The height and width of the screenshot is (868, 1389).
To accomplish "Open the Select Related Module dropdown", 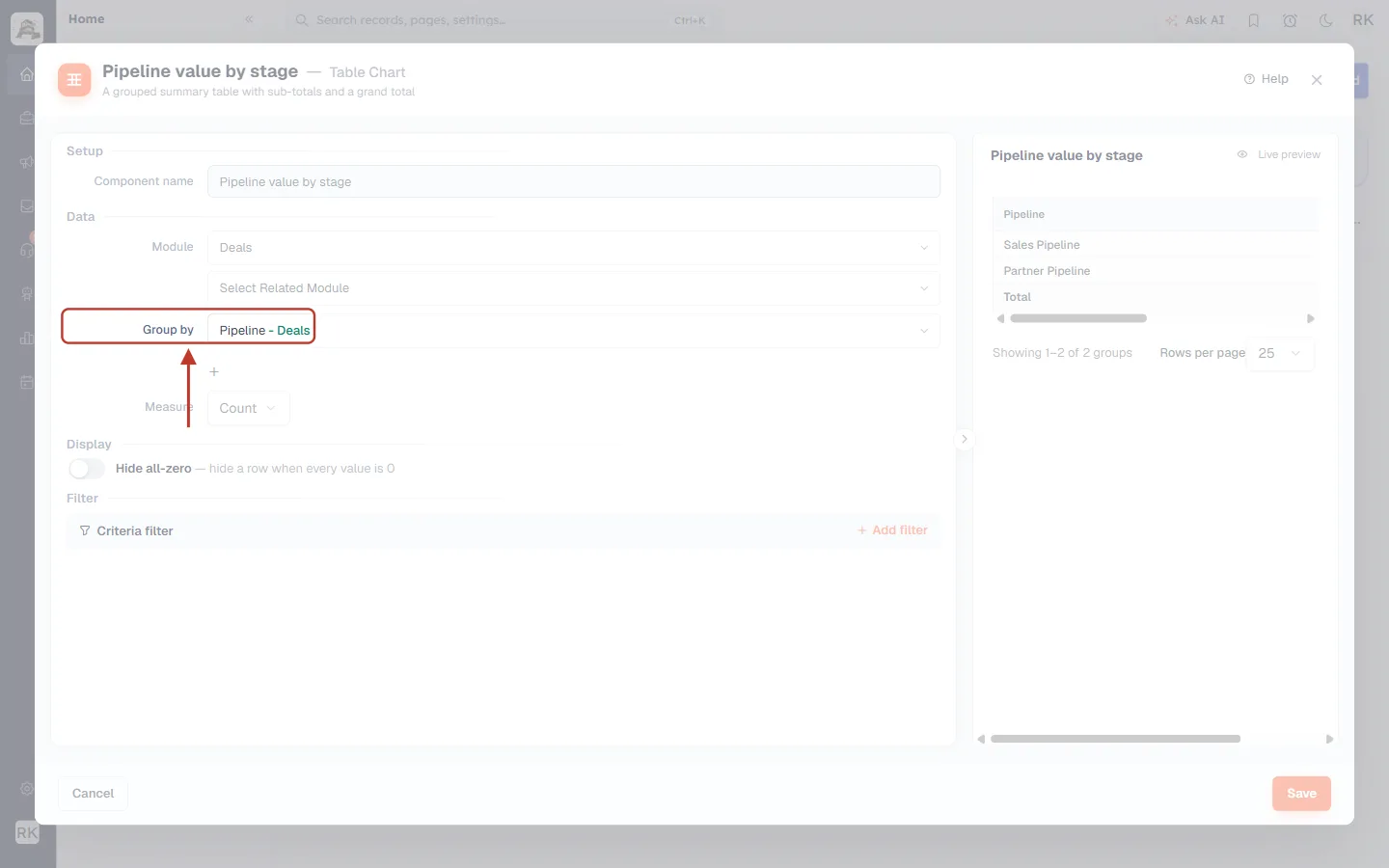I will (574, 288).
